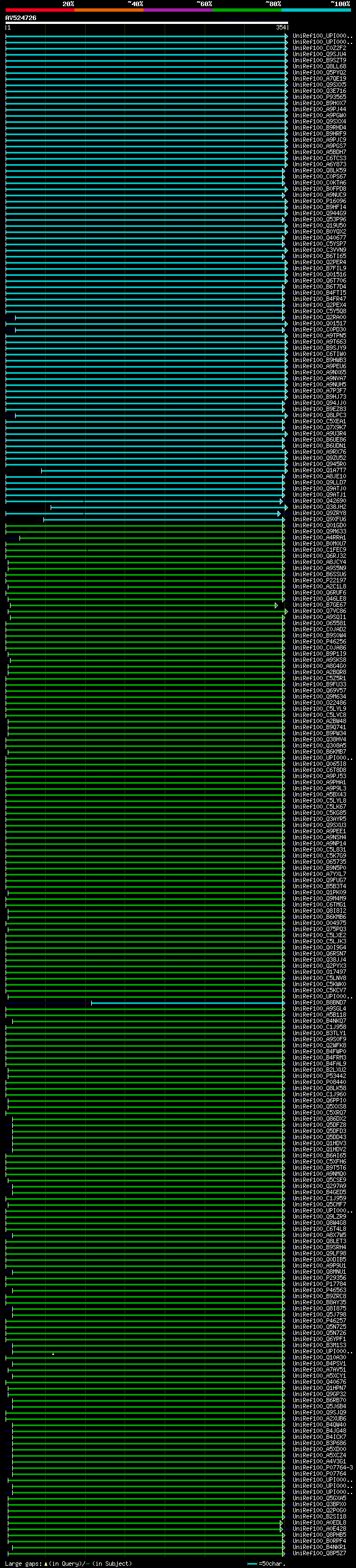Viewport: 356px width, 1568px height.
Task: Select the UniRef100_Q42690 label
Action: [319, 501]
